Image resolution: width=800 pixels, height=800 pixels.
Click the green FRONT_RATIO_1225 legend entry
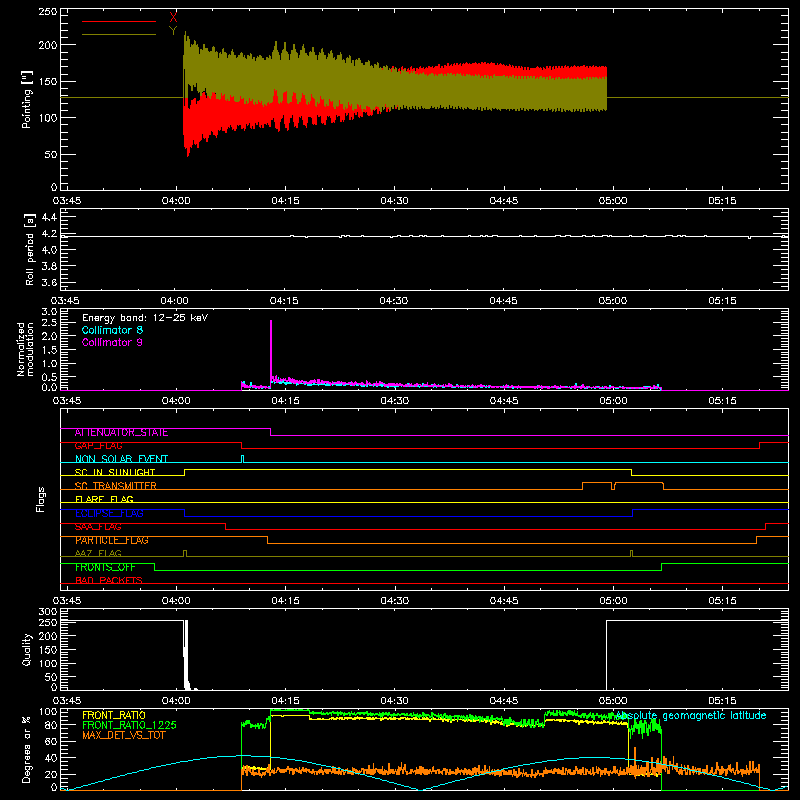click(130, 725)
